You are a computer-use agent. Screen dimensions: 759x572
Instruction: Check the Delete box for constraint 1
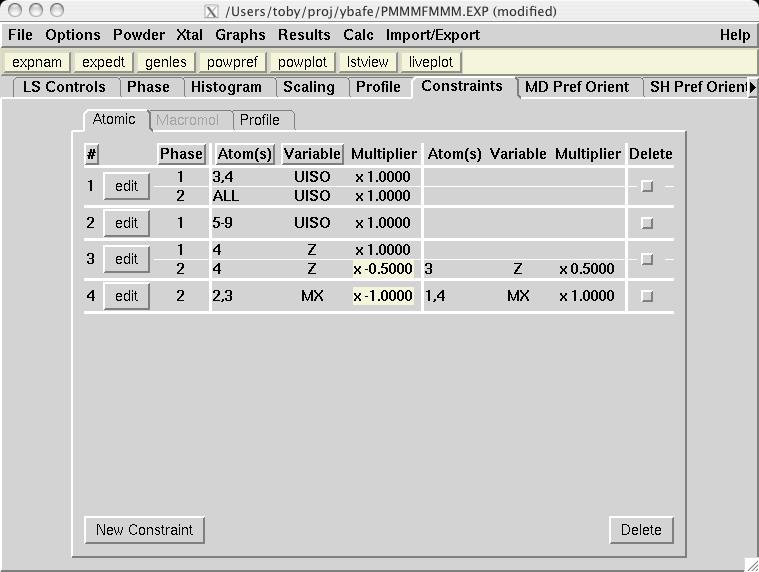(x=647, y=186)
